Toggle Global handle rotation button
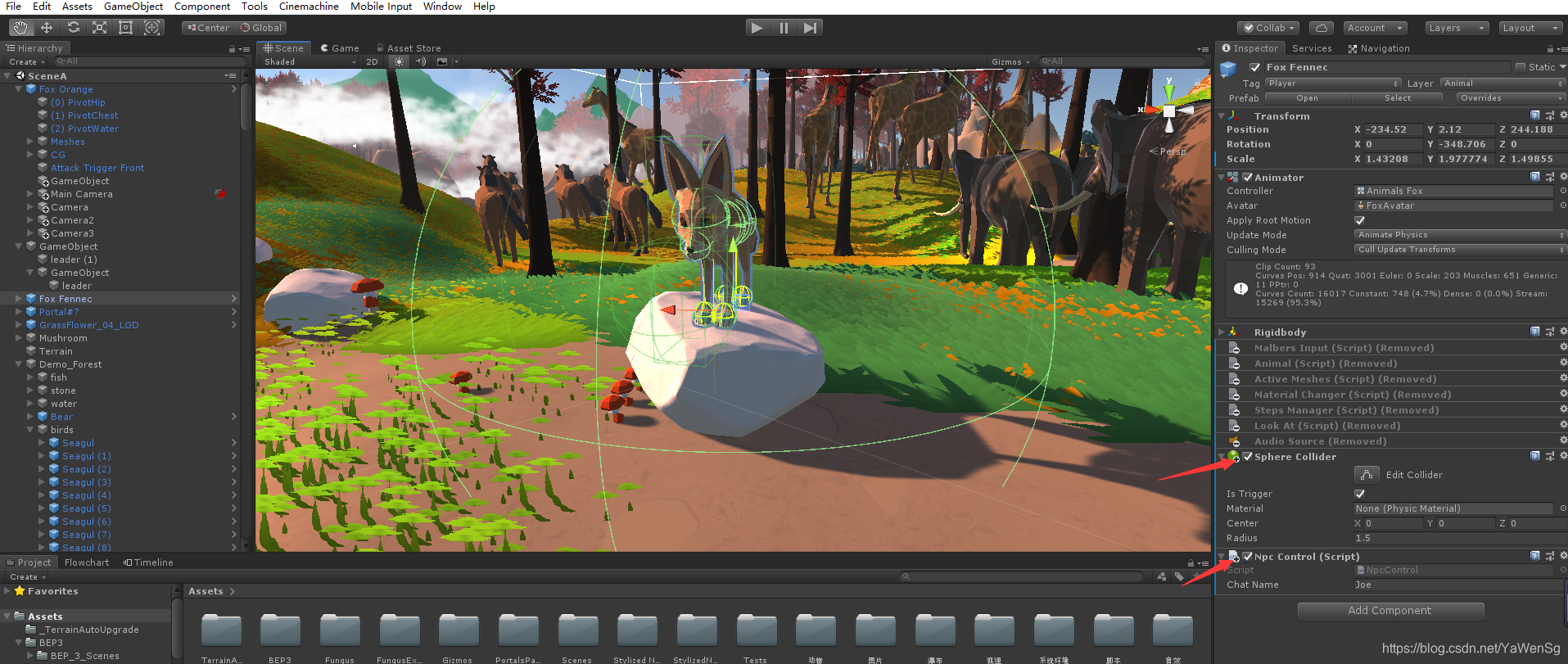 [x=261, y=28]
